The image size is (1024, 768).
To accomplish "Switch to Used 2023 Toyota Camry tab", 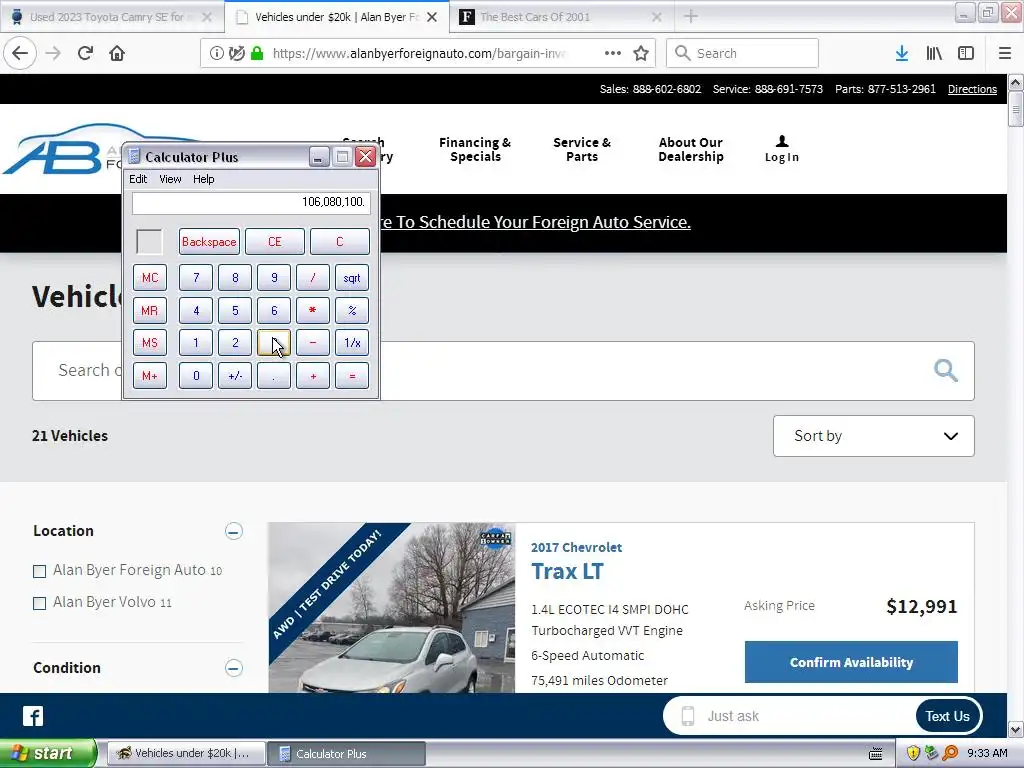I will pyautogui.click(x=111, y=17).
